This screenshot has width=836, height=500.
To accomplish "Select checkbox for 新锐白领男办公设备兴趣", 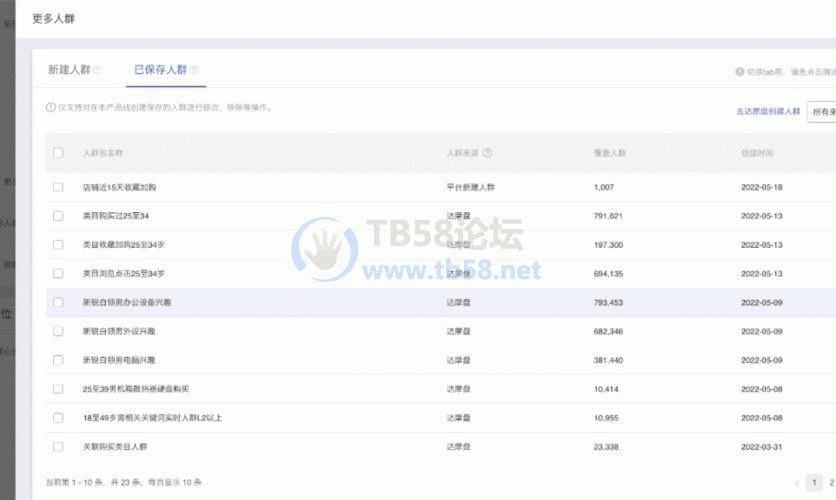I will [x=58, y=302].
